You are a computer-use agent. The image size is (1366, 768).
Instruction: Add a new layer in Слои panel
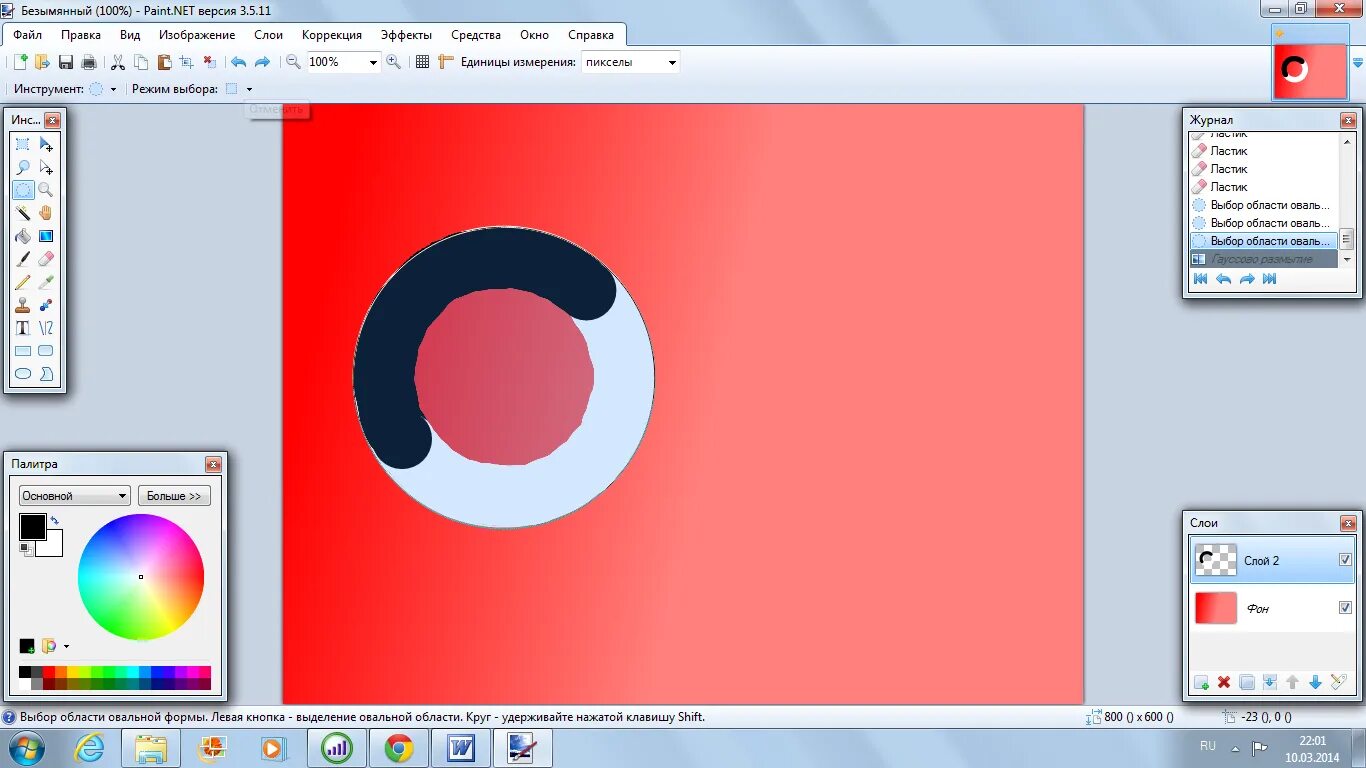1201,682
